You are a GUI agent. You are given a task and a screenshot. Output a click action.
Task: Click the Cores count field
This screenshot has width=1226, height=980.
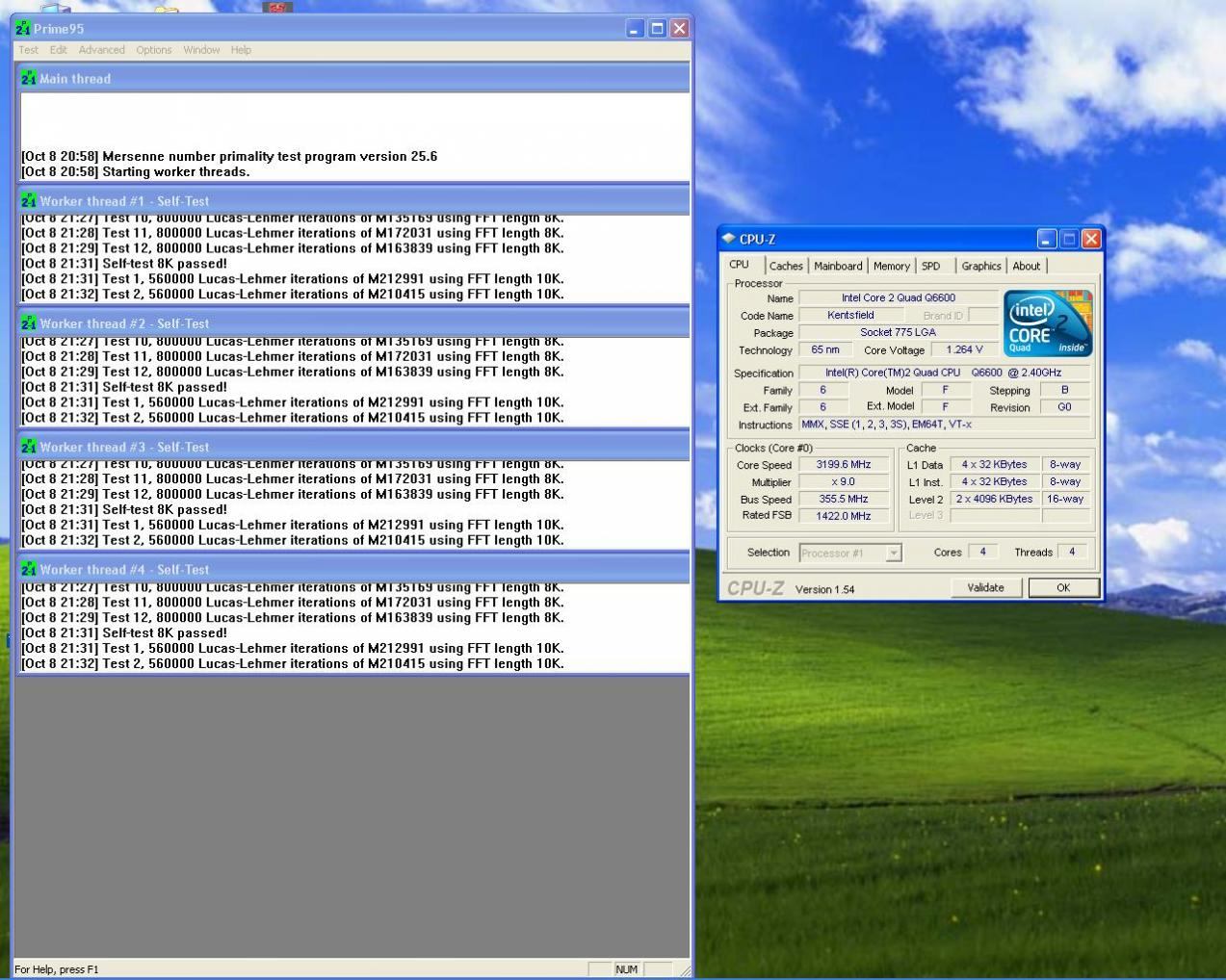tap(982, 552)
